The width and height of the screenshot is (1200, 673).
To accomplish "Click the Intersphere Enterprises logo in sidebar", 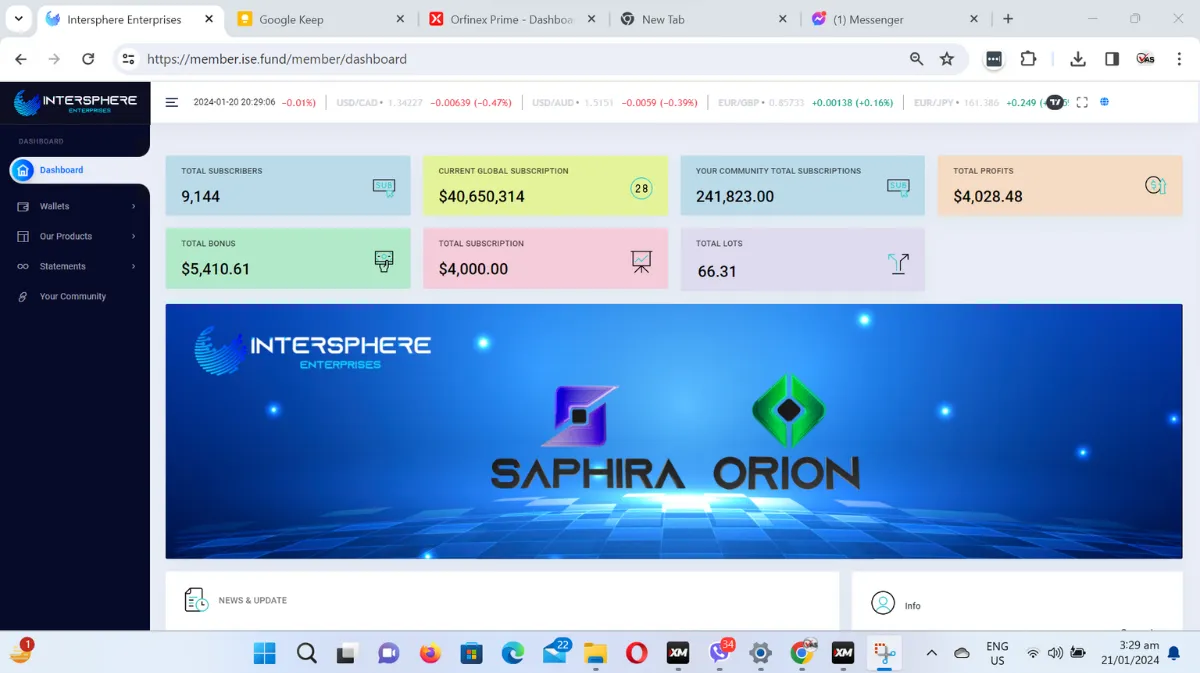I will (x=75, y=103).
